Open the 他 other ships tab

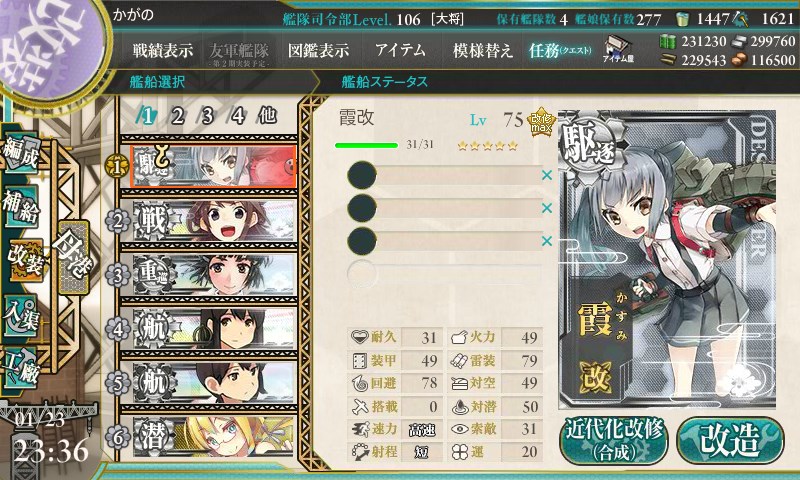tap(267, 116)
